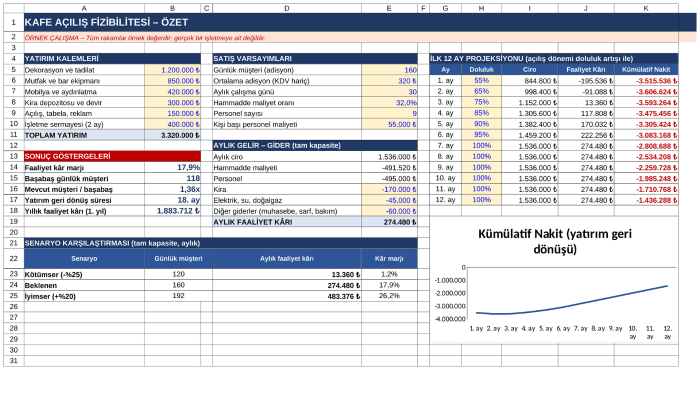
Task: Select column header D
Action: click(x=287, y=8)
